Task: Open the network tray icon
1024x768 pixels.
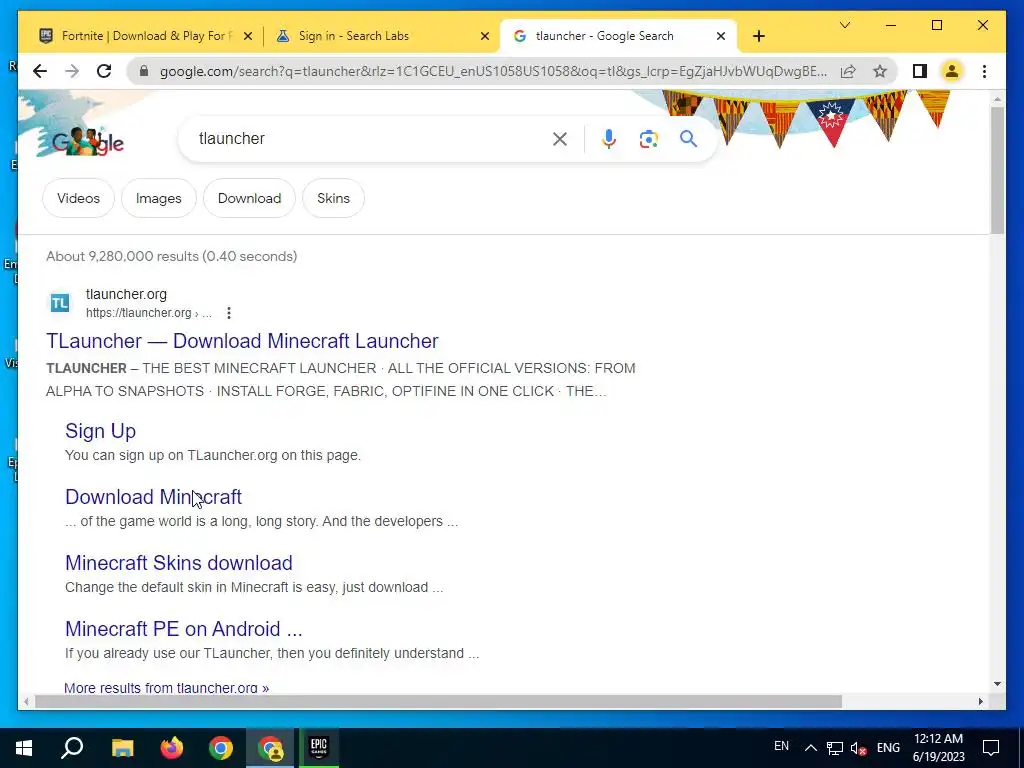Action: click(x=835, y=748)
